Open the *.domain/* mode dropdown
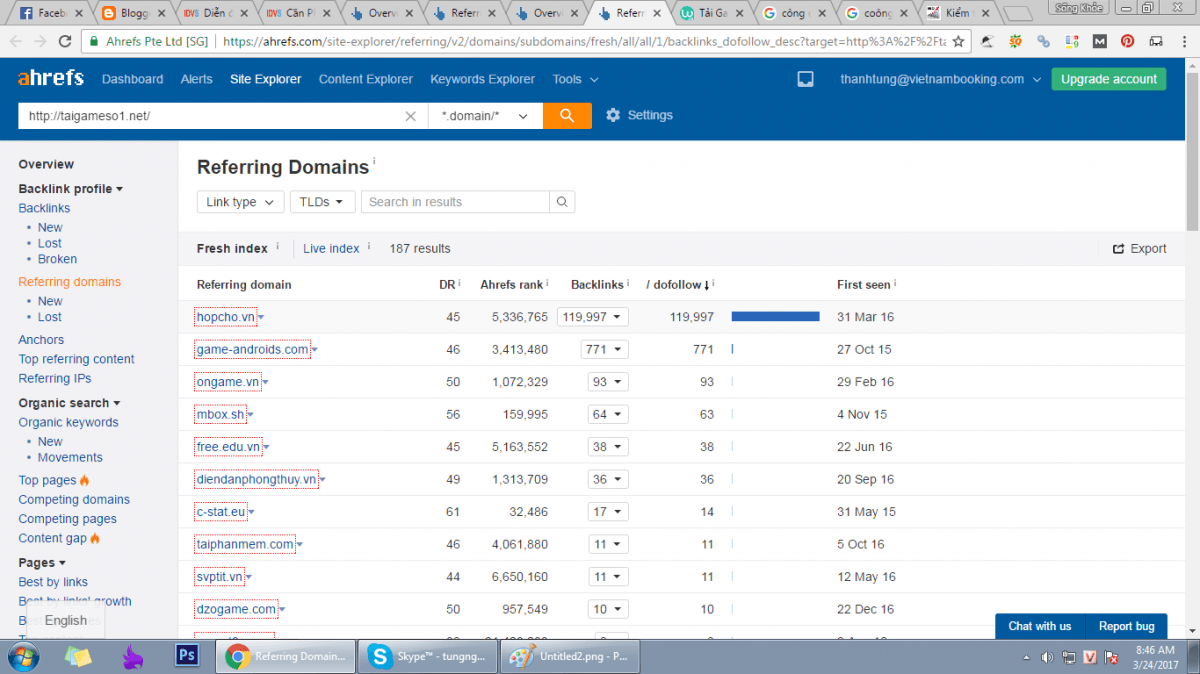 (x=485, y=116)
